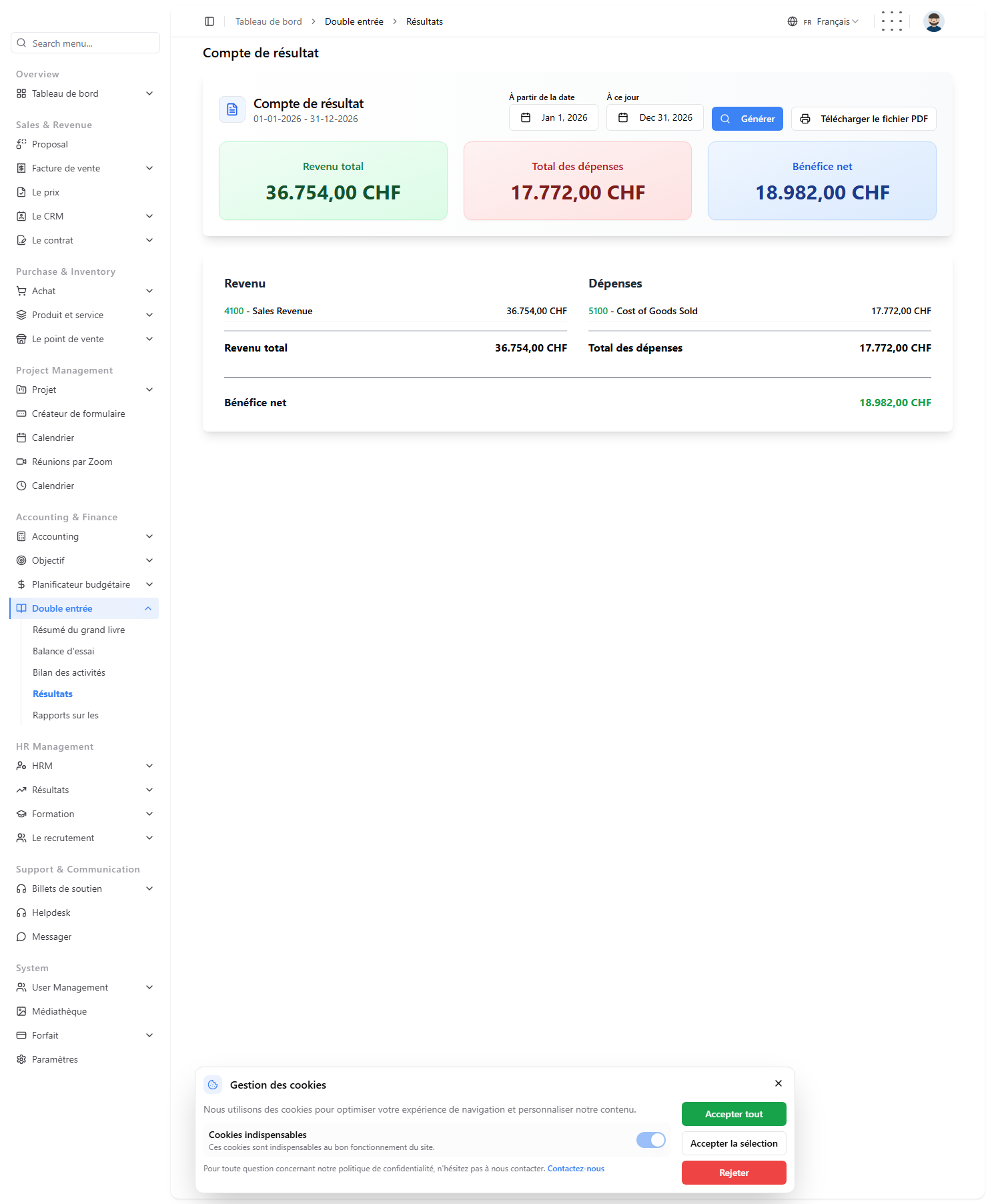Open the Français language dropdown
Viewport: 990px width, 1204px height.
coord(825,21)
